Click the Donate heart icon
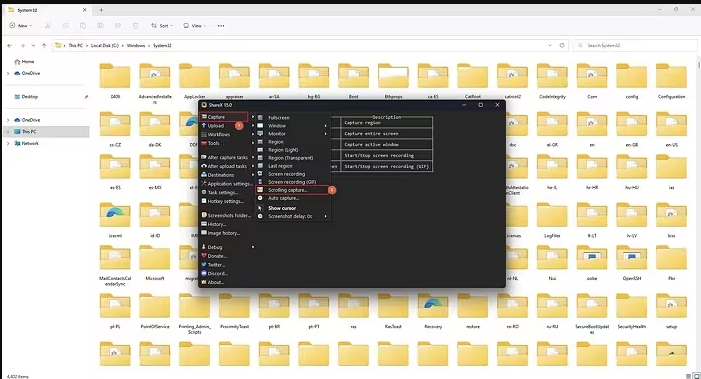 point(204,256)
